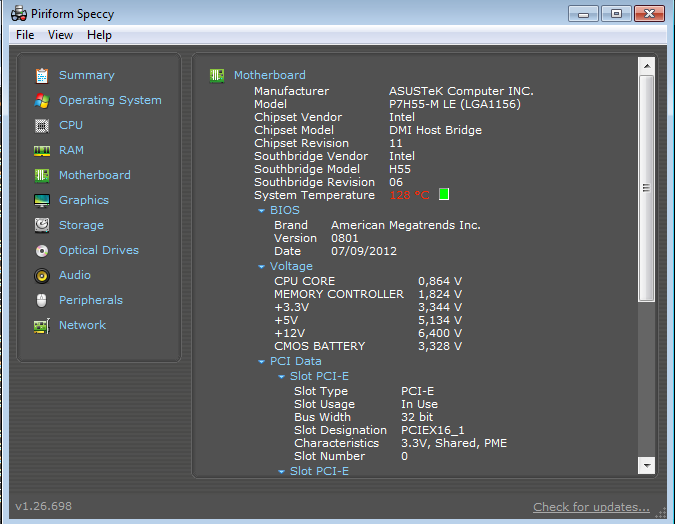Click the CPU CORE 0,864 V value

440,282
